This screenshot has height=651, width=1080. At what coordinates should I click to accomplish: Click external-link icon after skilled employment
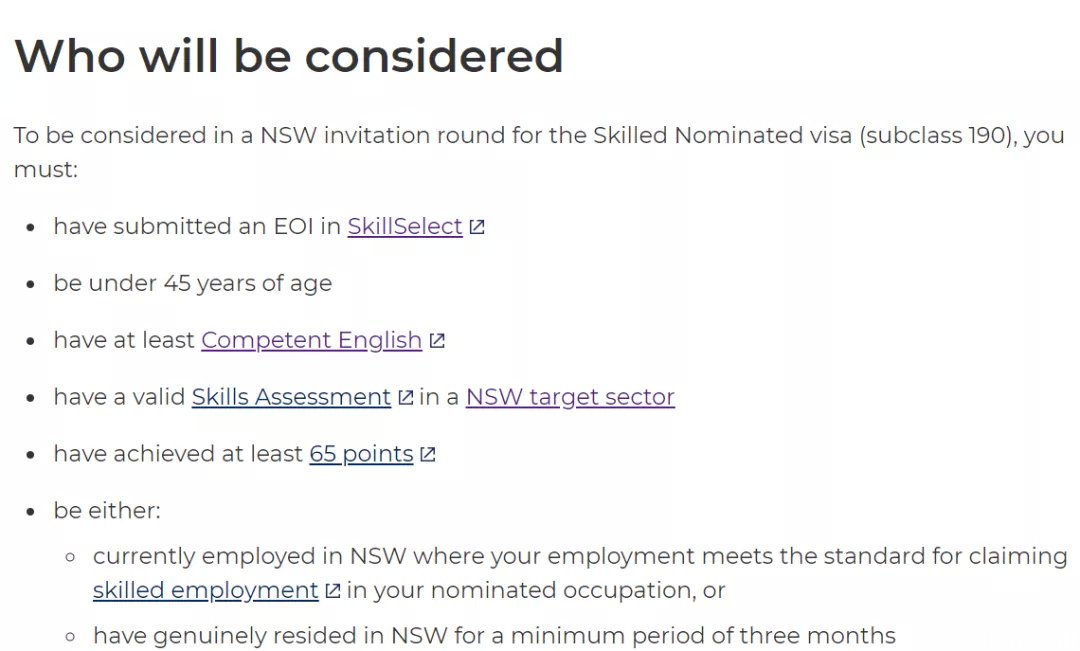[333, 590]
